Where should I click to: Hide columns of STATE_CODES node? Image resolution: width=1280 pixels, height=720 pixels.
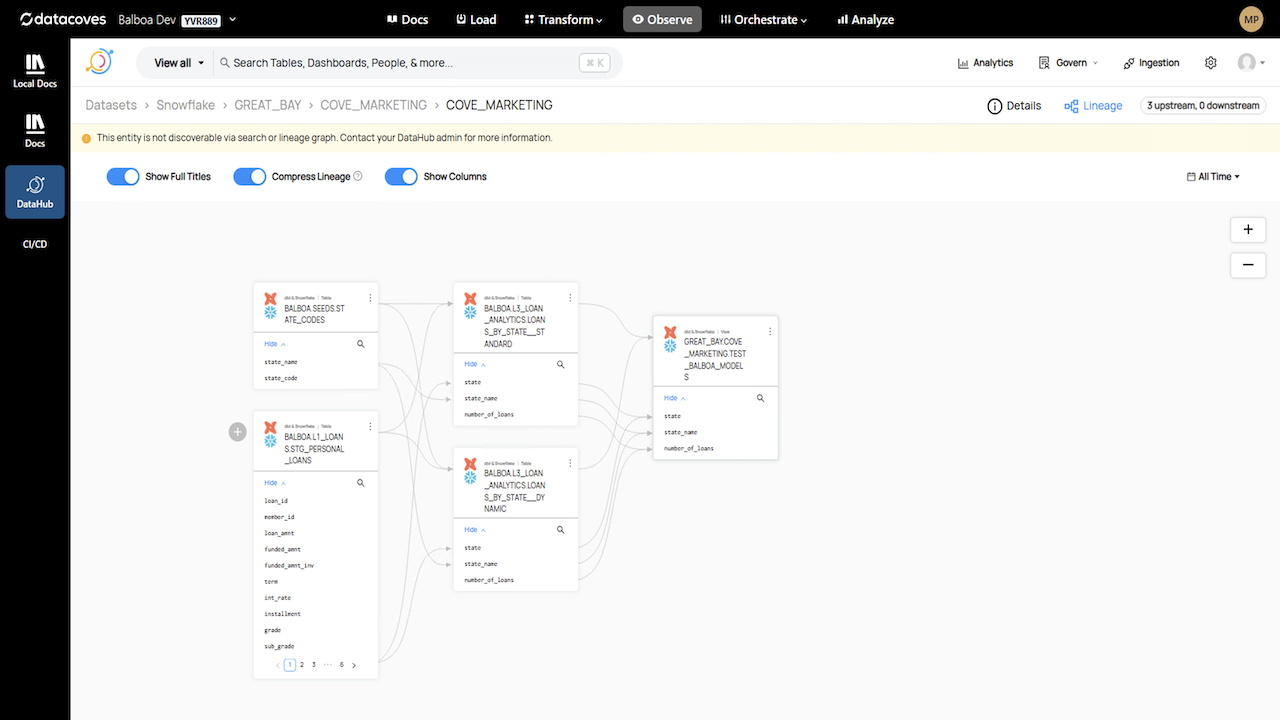[274, 344]
